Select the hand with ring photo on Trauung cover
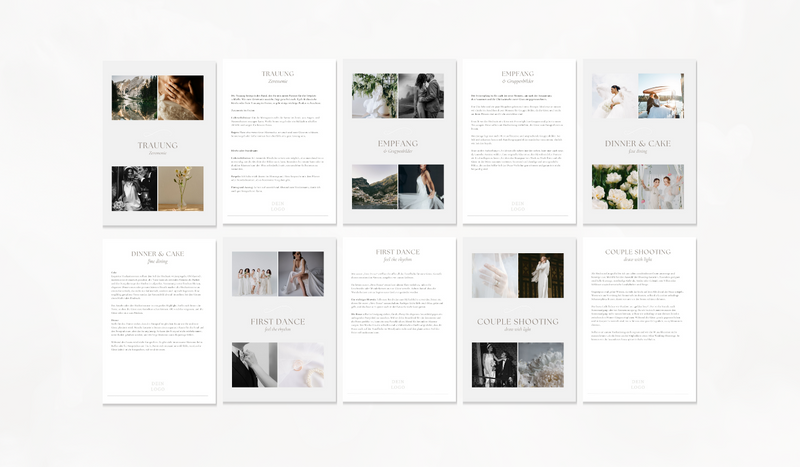 coord(181,97)
